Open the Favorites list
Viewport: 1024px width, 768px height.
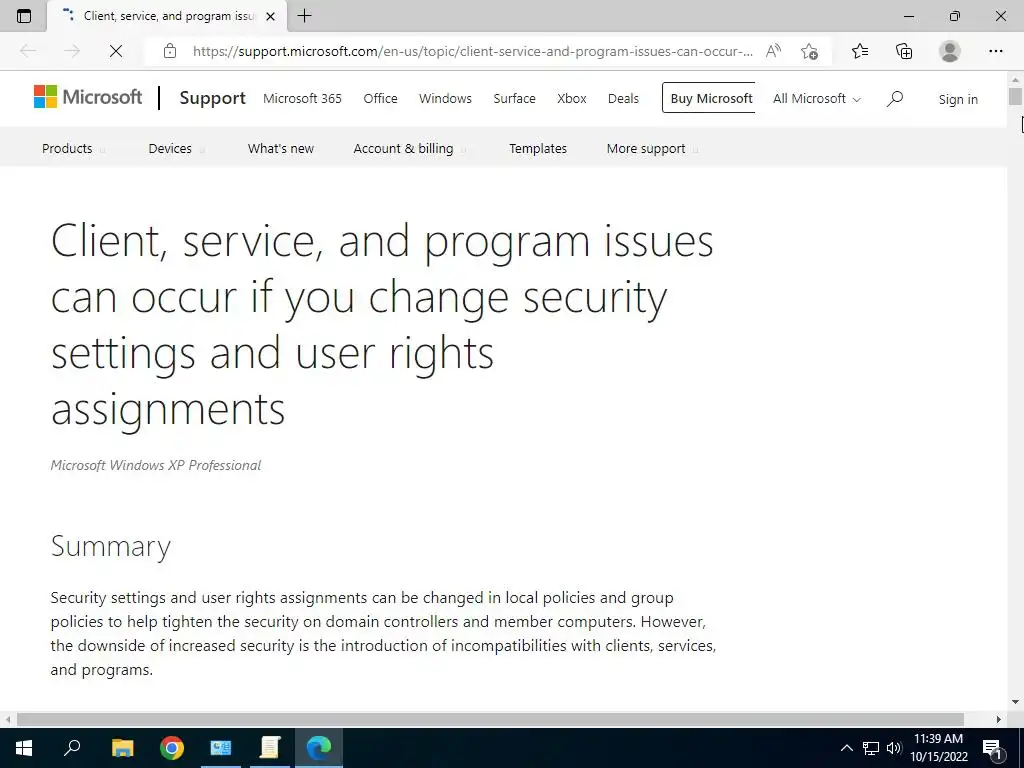click(x=860, y=51)
